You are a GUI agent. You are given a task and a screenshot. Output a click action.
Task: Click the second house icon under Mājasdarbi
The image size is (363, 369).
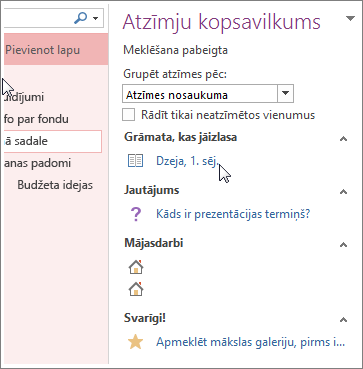(x=136, y=289)
